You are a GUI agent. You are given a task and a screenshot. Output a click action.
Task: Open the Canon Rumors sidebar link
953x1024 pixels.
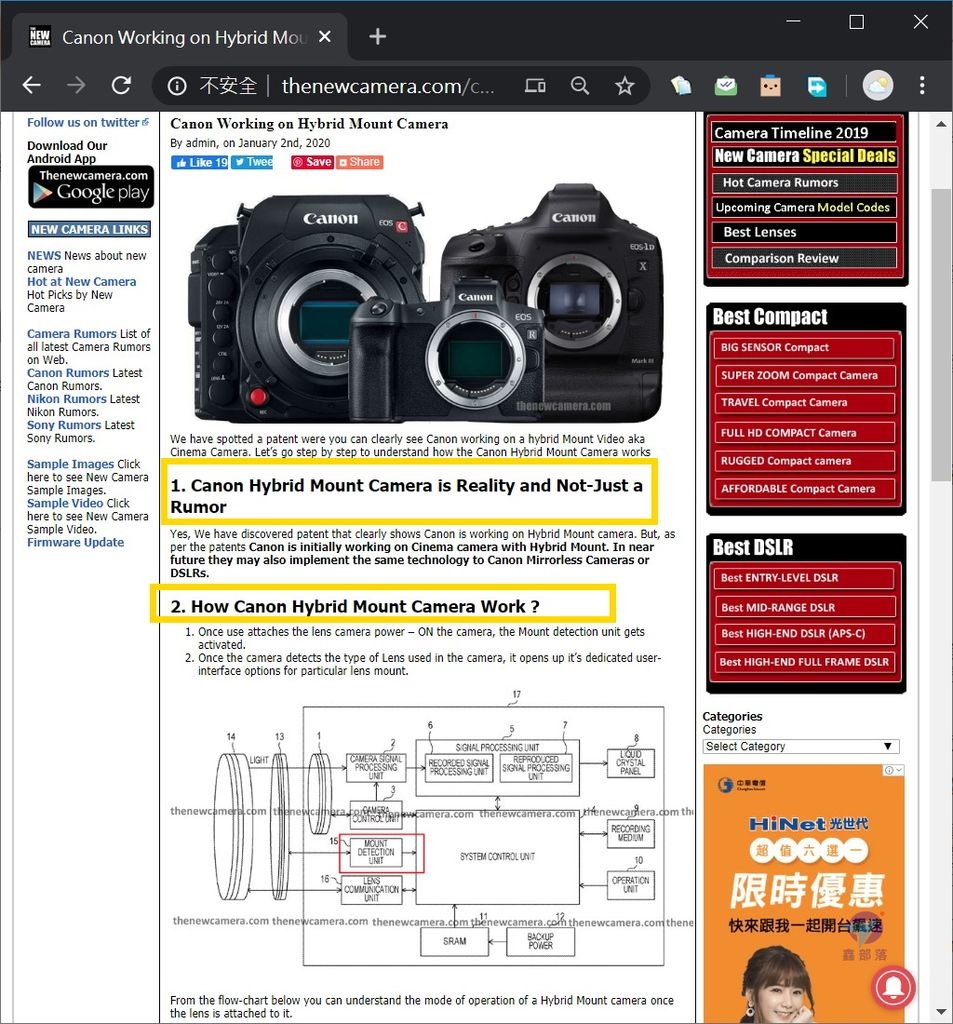click(x=68, y=373)
